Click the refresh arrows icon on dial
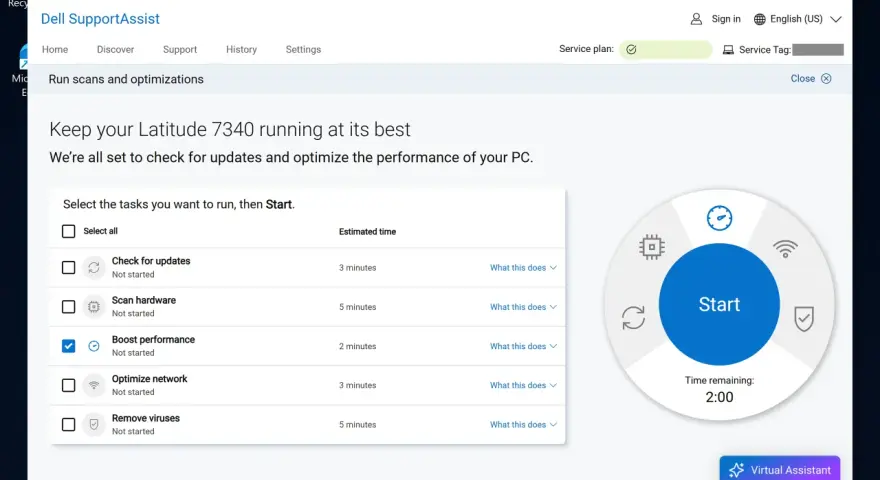Viewport: 880px width, 480px height. [x=633, y=318]
